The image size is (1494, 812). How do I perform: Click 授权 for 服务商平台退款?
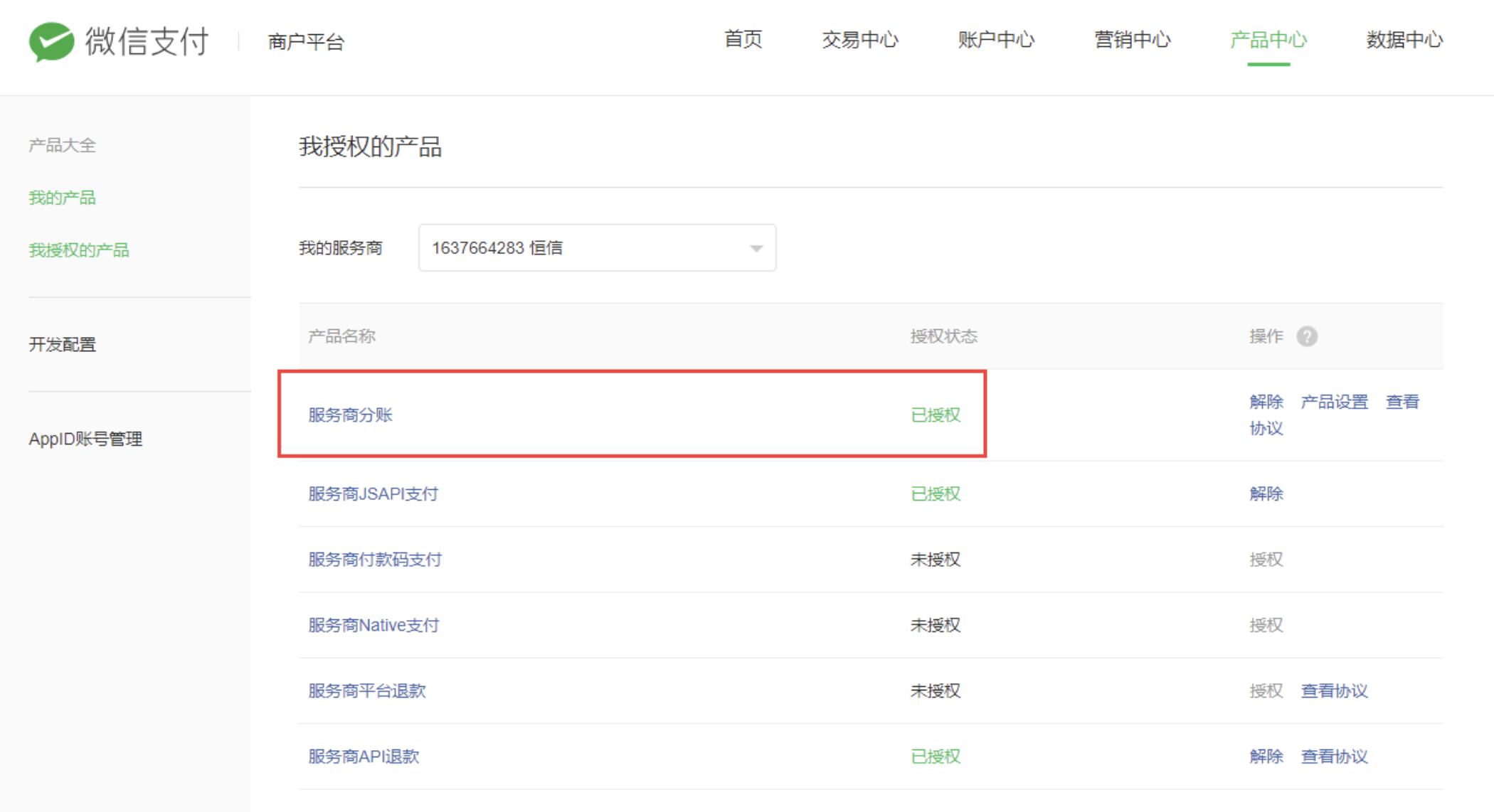(x=1266, y=690)
